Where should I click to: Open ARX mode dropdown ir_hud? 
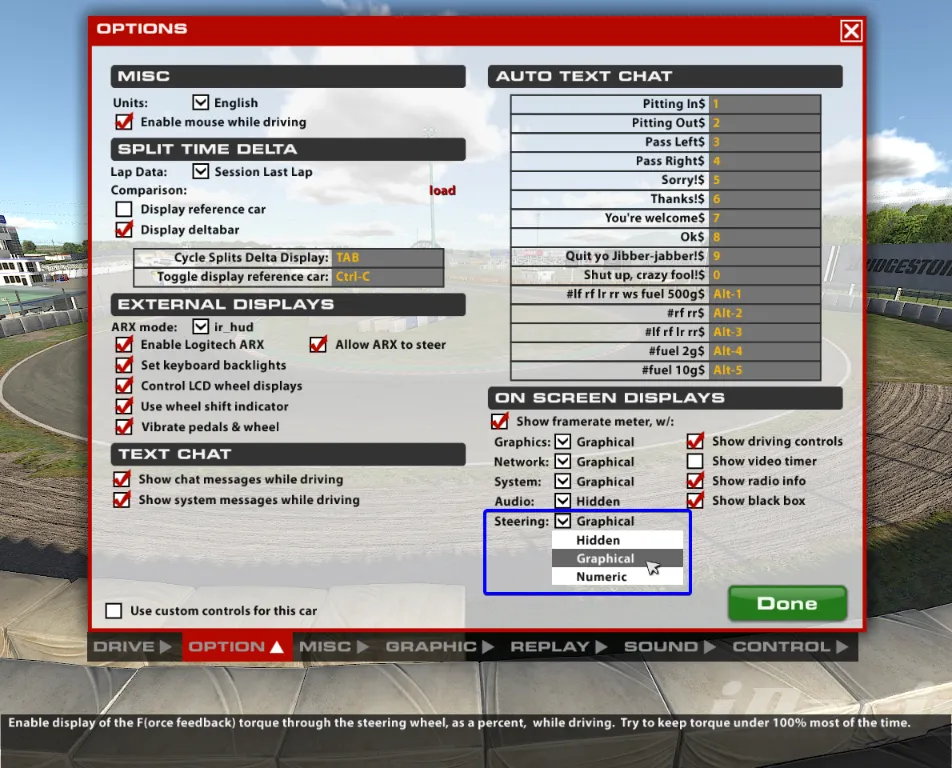point(200,327)
